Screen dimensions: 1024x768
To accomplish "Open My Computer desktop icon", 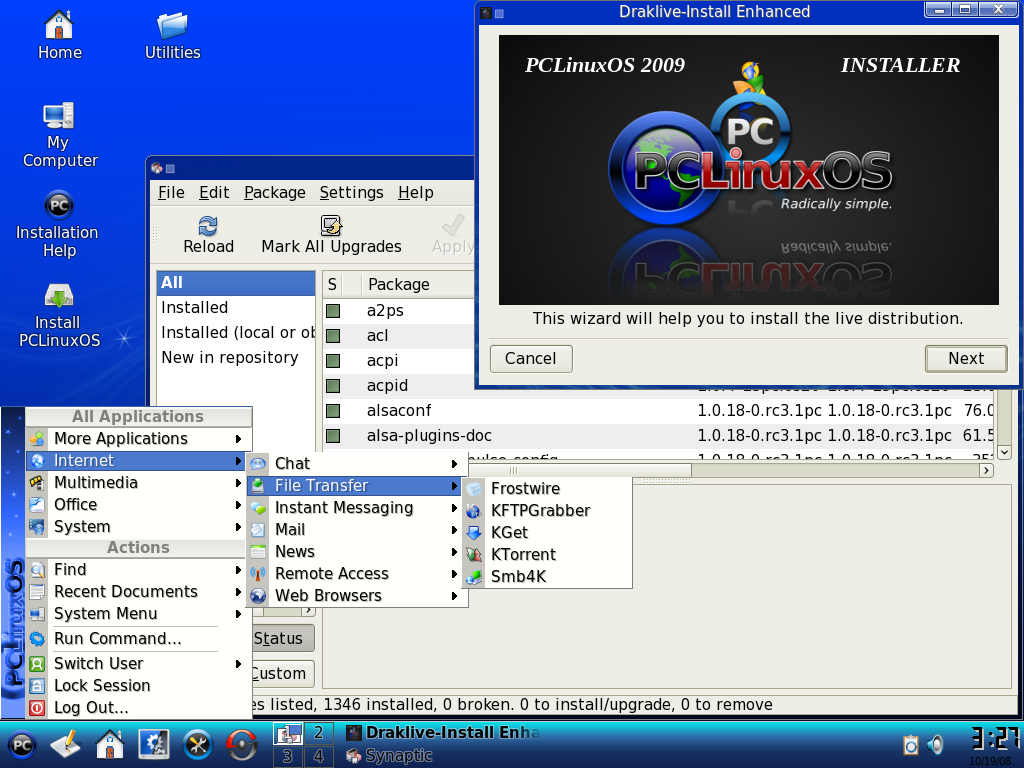I will coord(59,135).
